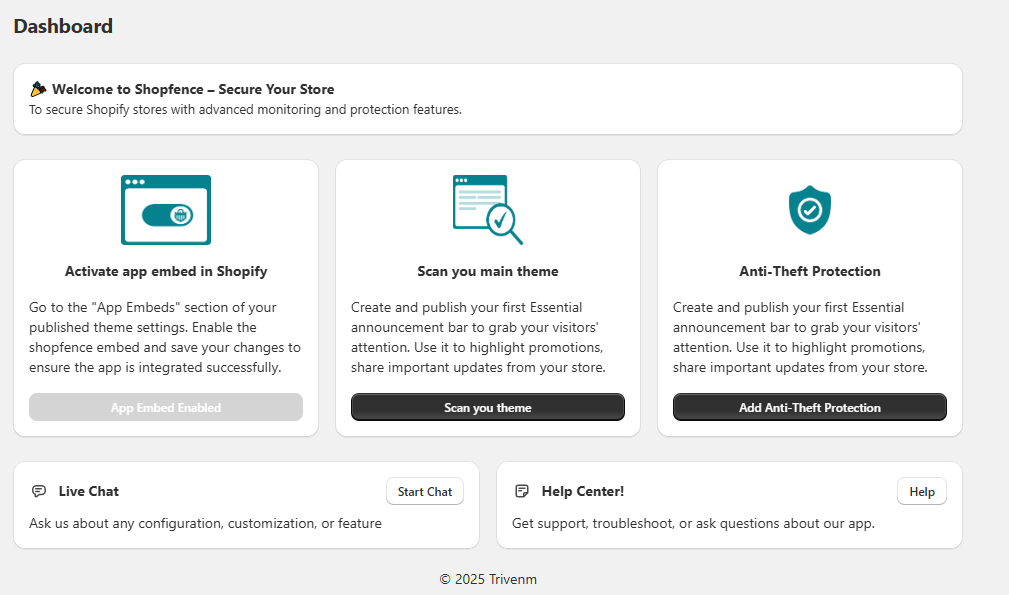Click the Welcome to Shopfence heading
Viewport: 1009px width, 595px height.
(193, 89)
